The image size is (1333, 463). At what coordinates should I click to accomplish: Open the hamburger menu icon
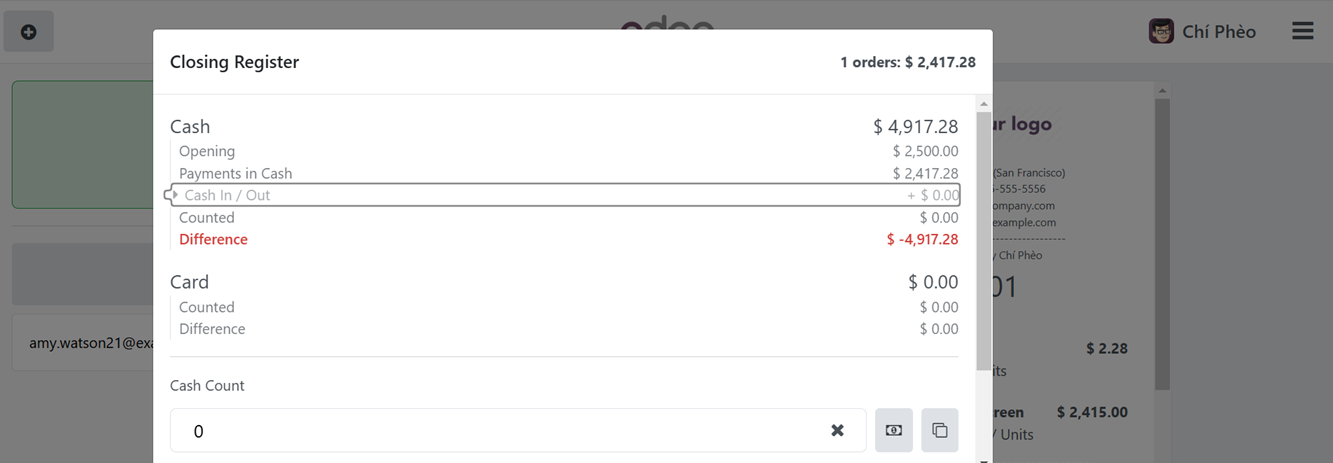(x=1302, y=31)
